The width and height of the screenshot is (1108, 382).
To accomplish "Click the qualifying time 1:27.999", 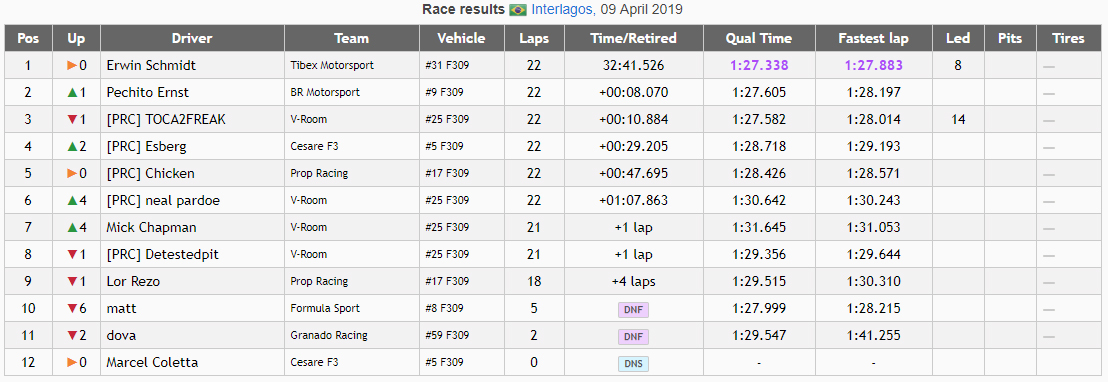I will pyautogui.click(x=759, y=309).
